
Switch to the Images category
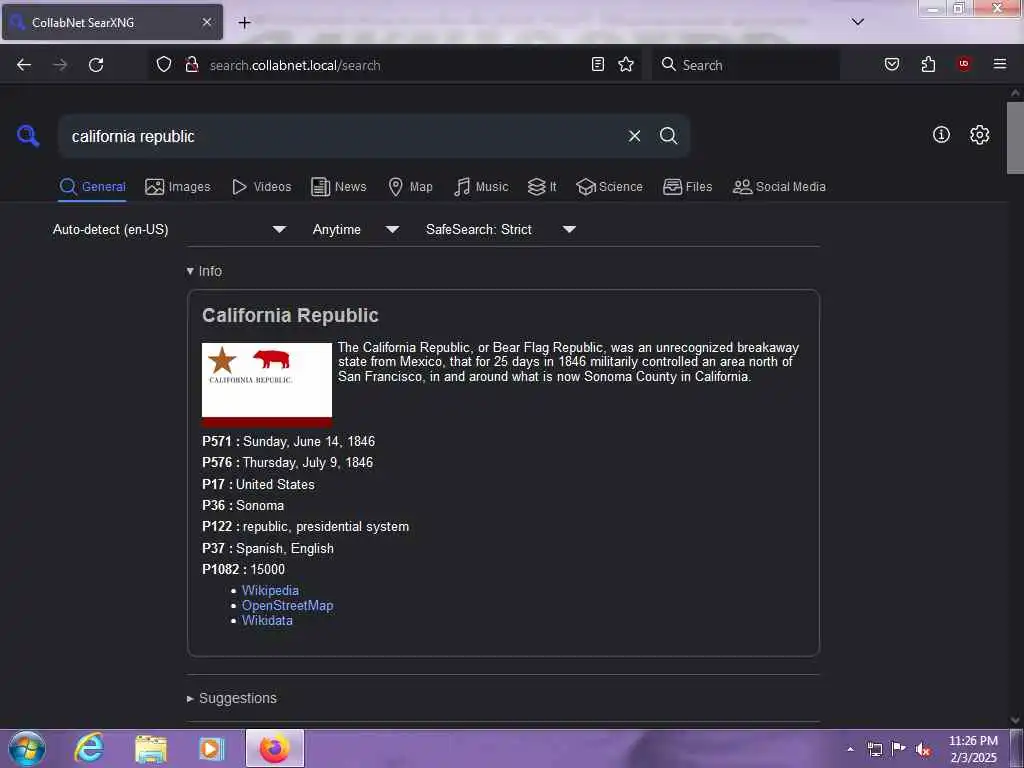point(178,187)
